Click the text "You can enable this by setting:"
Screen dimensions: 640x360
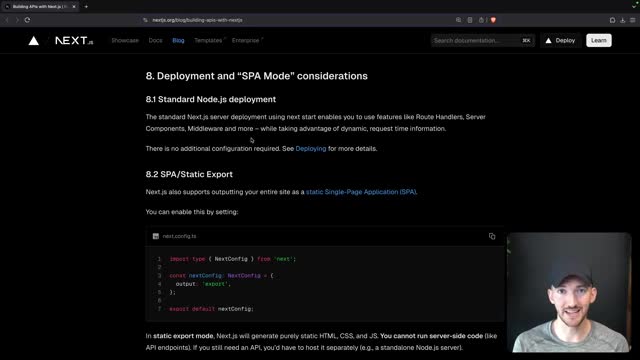pyautogui.click(x=192, y=212)
